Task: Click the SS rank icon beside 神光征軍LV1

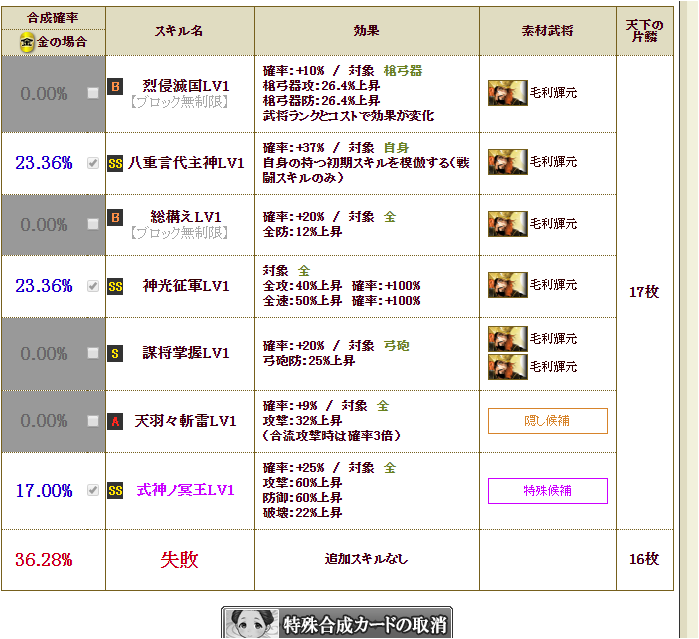Action: [115, 286]
